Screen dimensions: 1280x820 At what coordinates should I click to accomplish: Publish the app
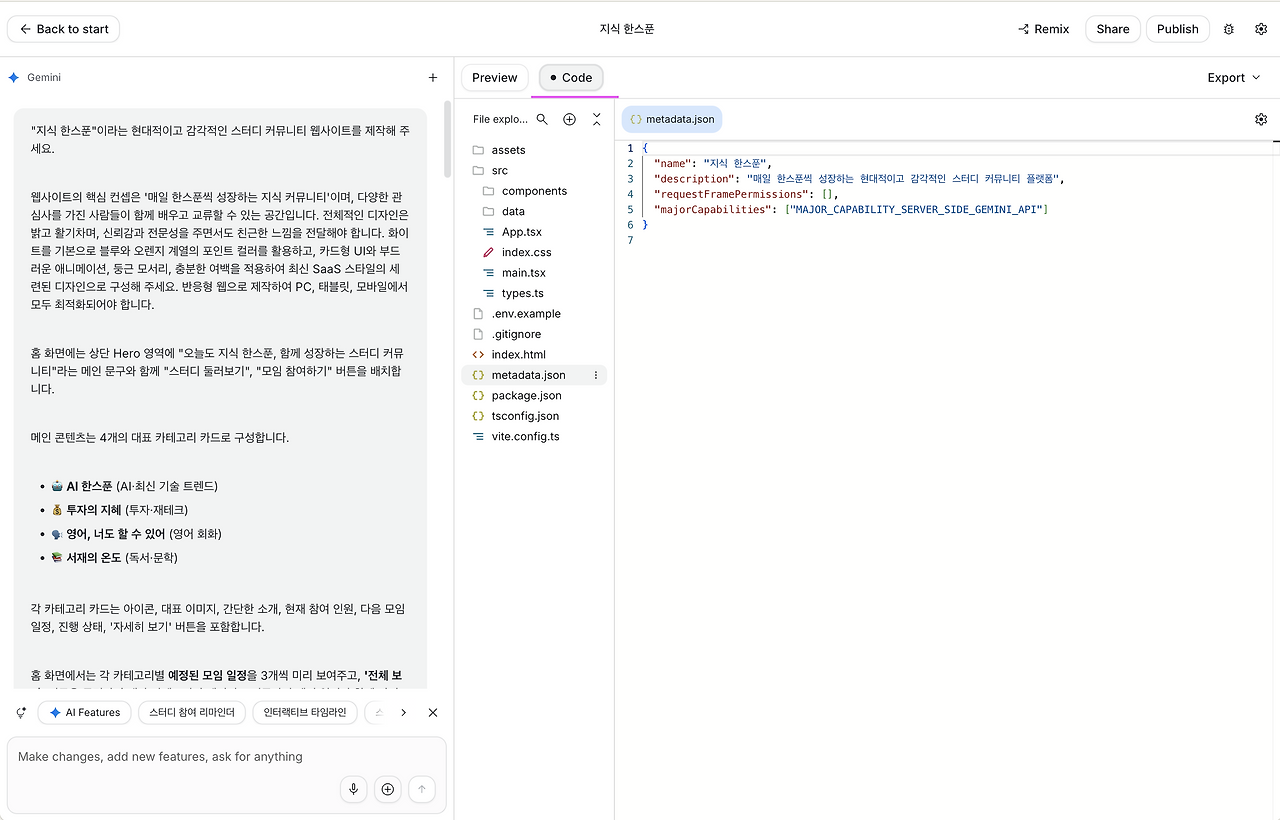[x=1177, y=29]
